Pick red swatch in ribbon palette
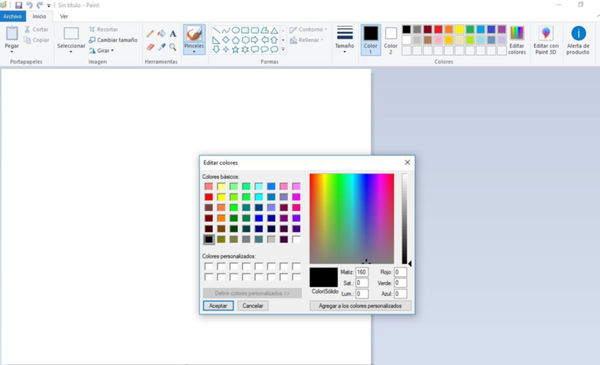Image resolution: width=600 pixels, height=365 pixels. (438, 29)
